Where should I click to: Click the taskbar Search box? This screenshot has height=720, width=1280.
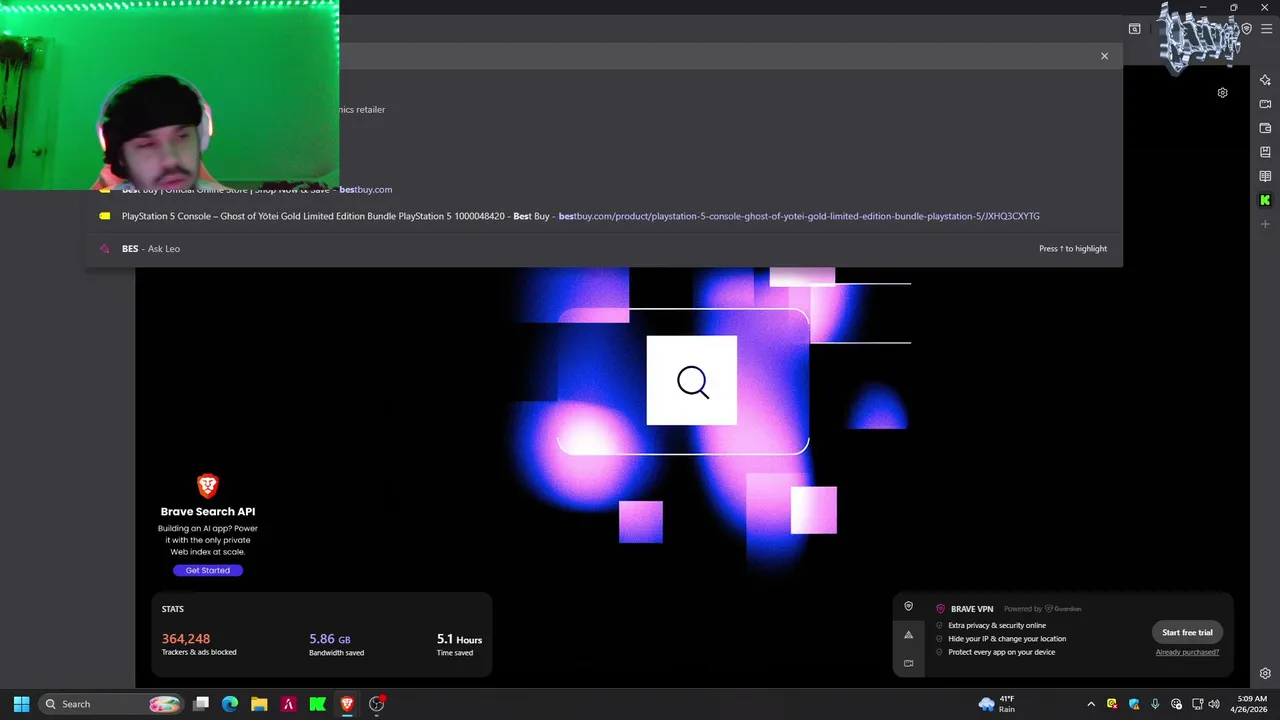(112, 704)
